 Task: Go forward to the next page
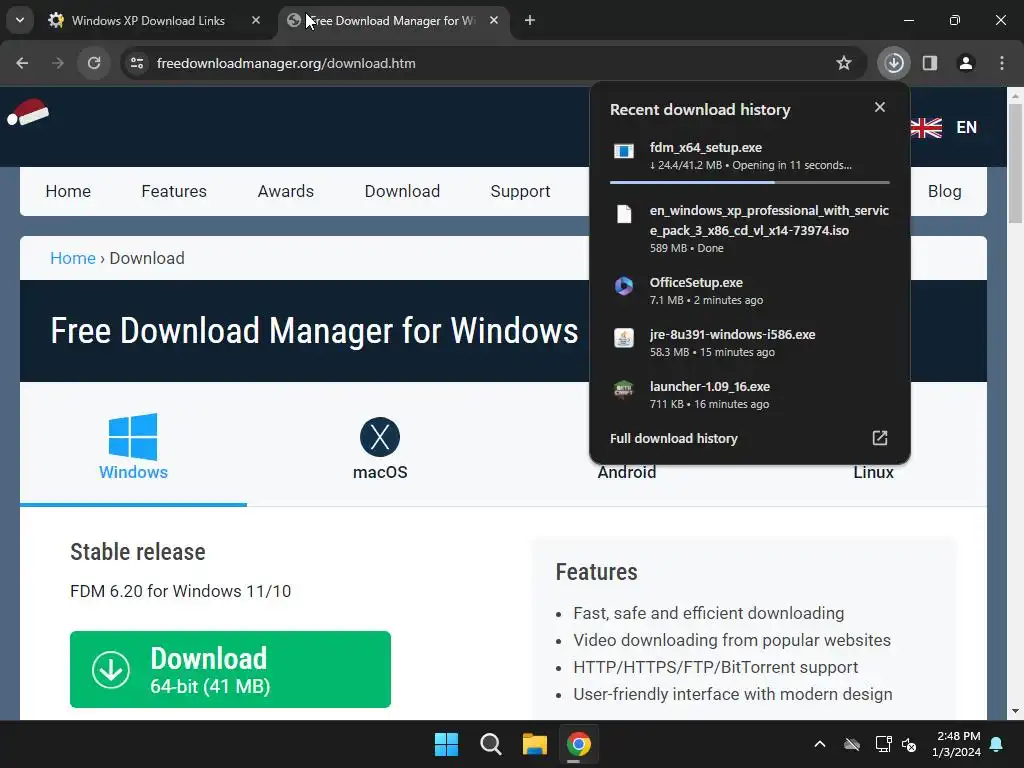tap(58, 63)
